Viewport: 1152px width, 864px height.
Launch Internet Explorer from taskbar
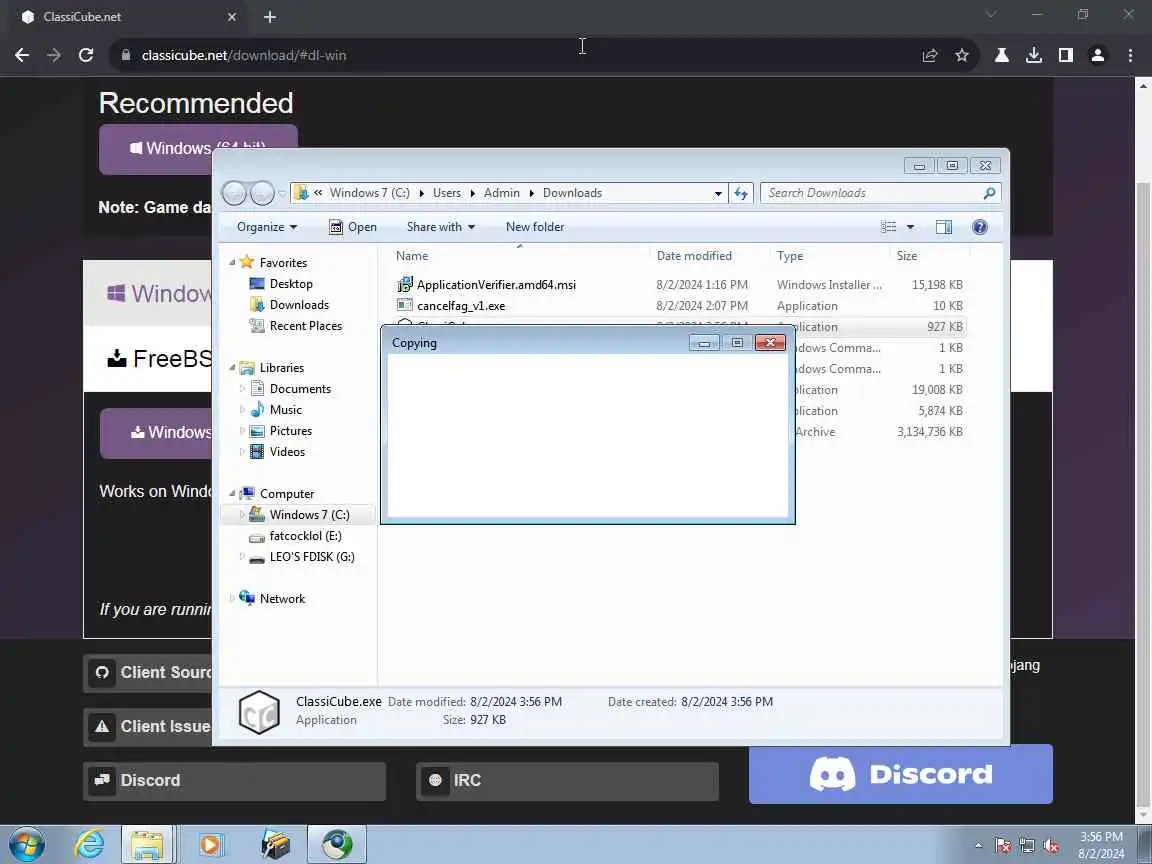click(x=90, y=845)
